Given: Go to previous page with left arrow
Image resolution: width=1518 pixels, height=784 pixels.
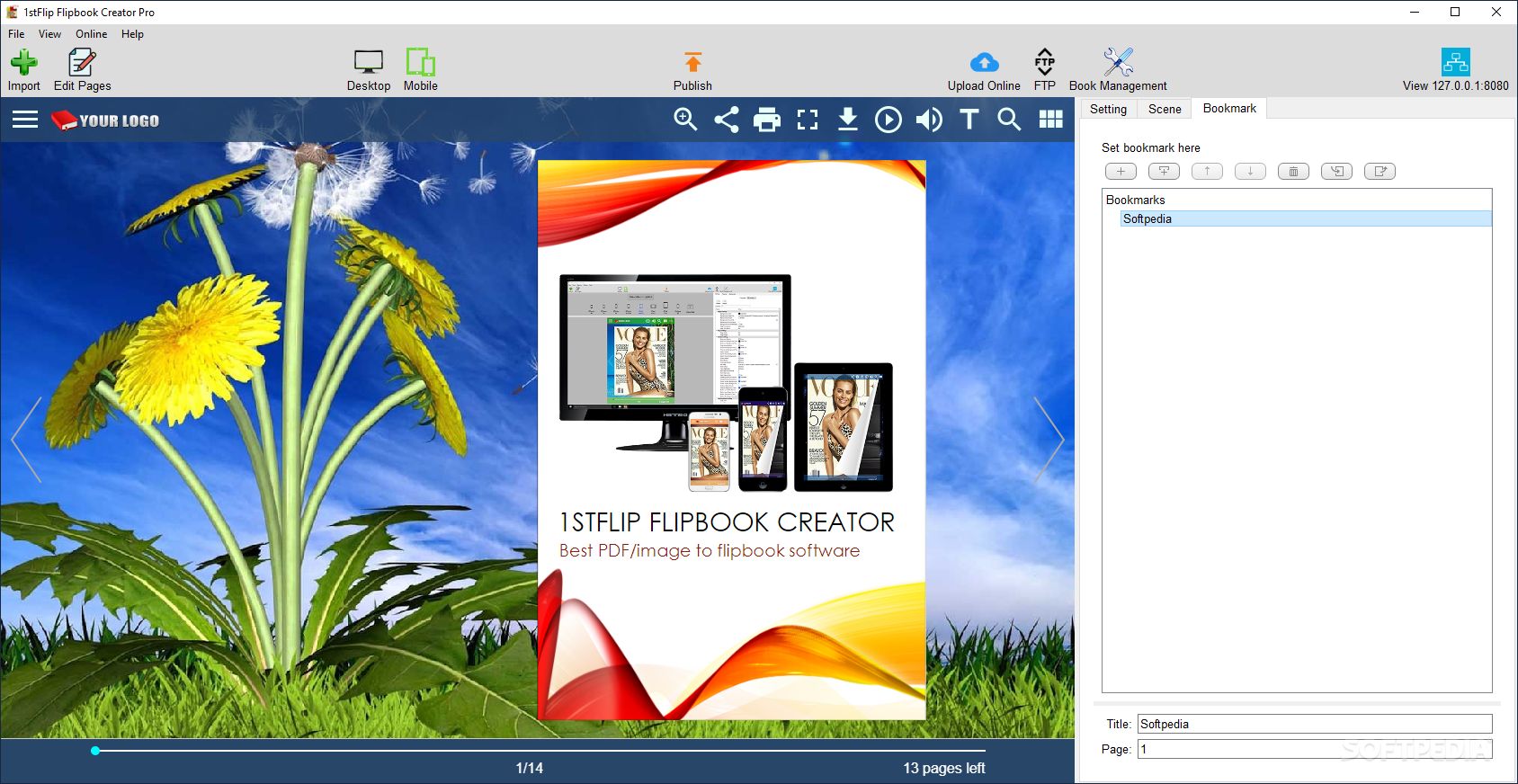Looking at the screenshot, I should [x=26, y=440].
